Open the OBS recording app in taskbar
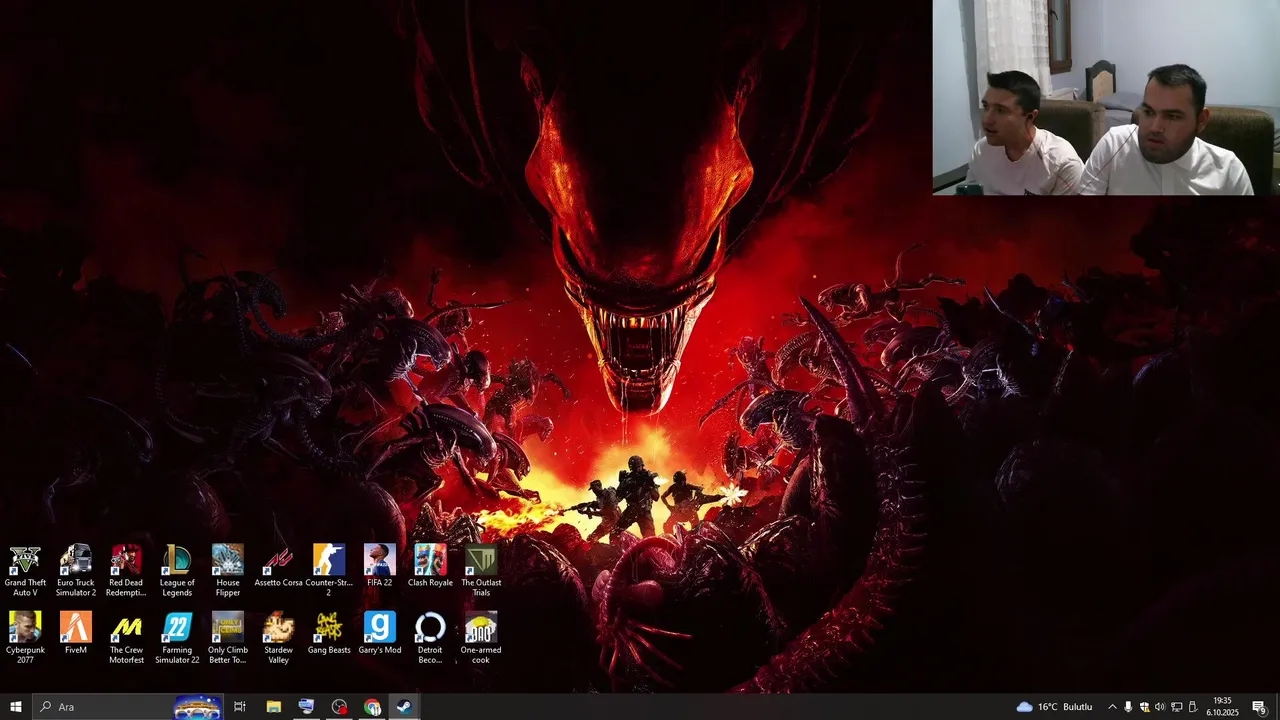 tap(339, 707)
